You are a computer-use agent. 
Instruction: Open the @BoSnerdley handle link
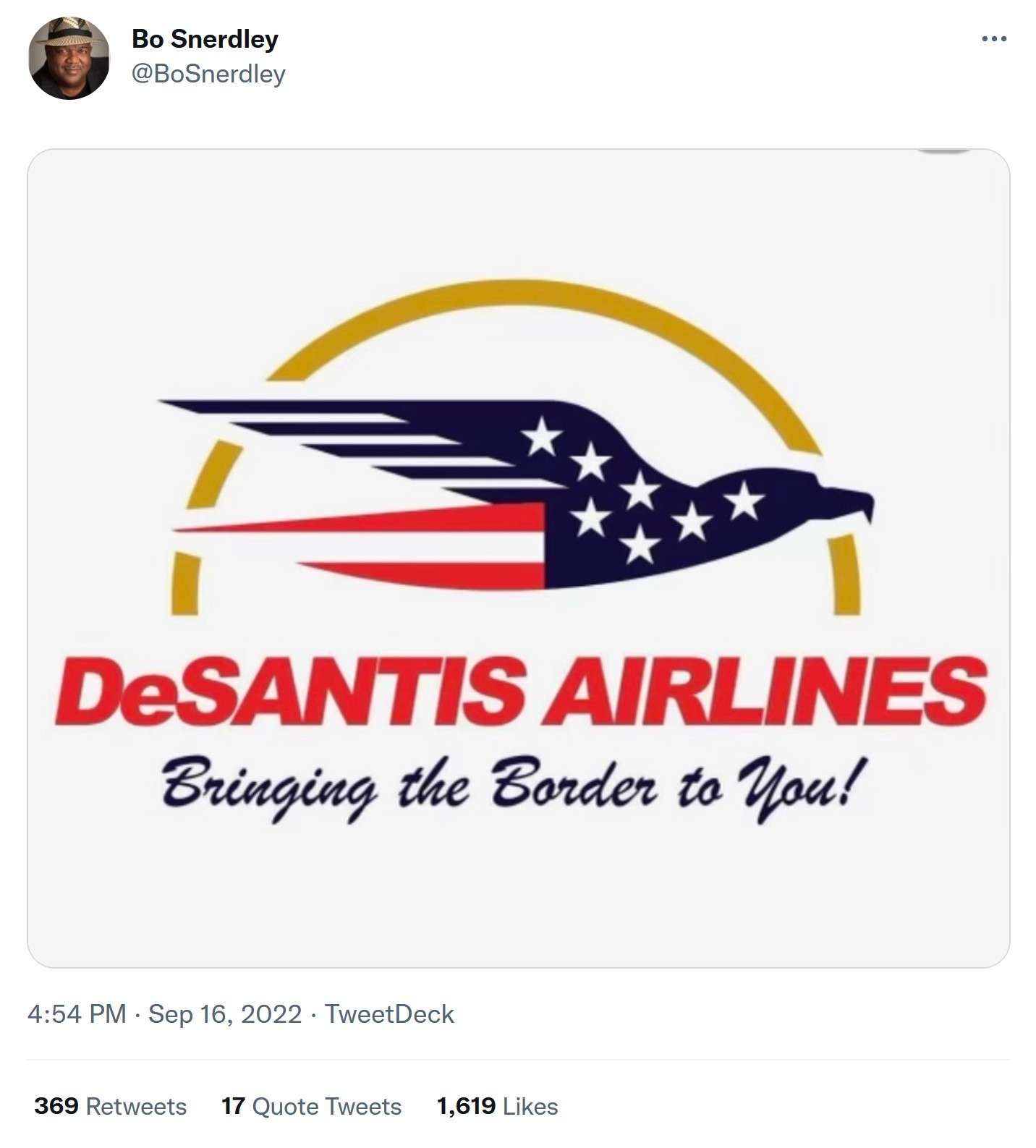208,74
